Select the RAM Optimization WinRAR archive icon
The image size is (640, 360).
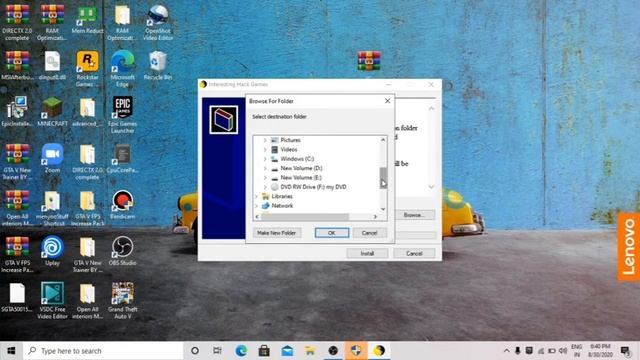[x=52, y=16]
